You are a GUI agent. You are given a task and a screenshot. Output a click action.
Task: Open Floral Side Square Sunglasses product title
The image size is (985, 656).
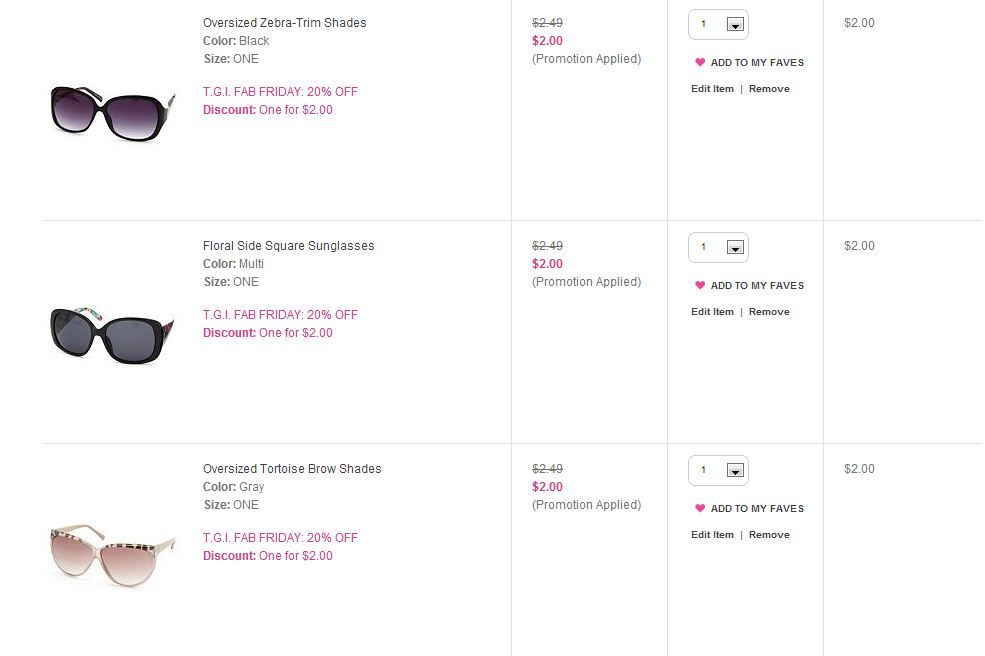[288, 246]
